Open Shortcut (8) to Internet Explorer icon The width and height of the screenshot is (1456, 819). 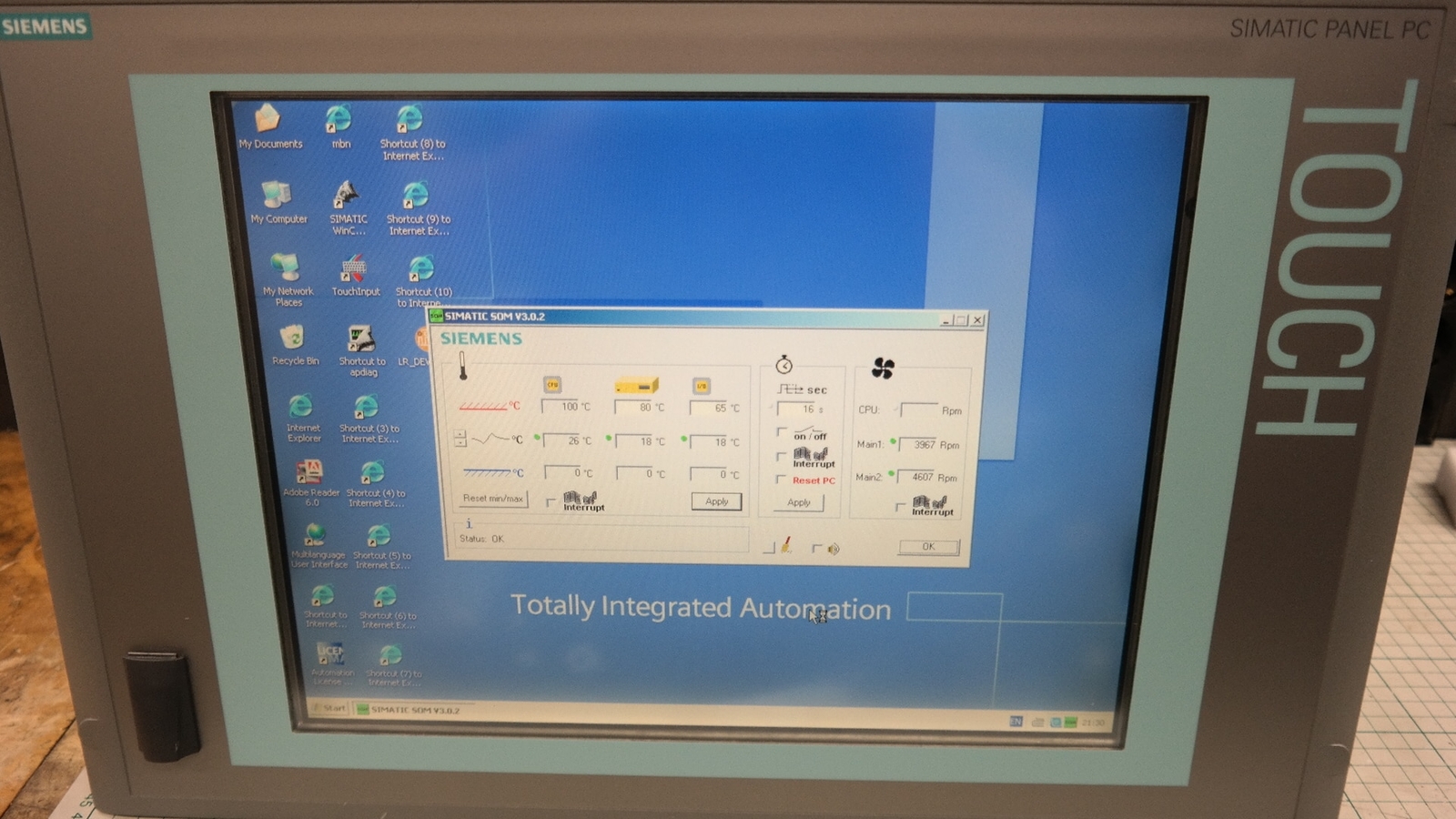pos(412,133)
